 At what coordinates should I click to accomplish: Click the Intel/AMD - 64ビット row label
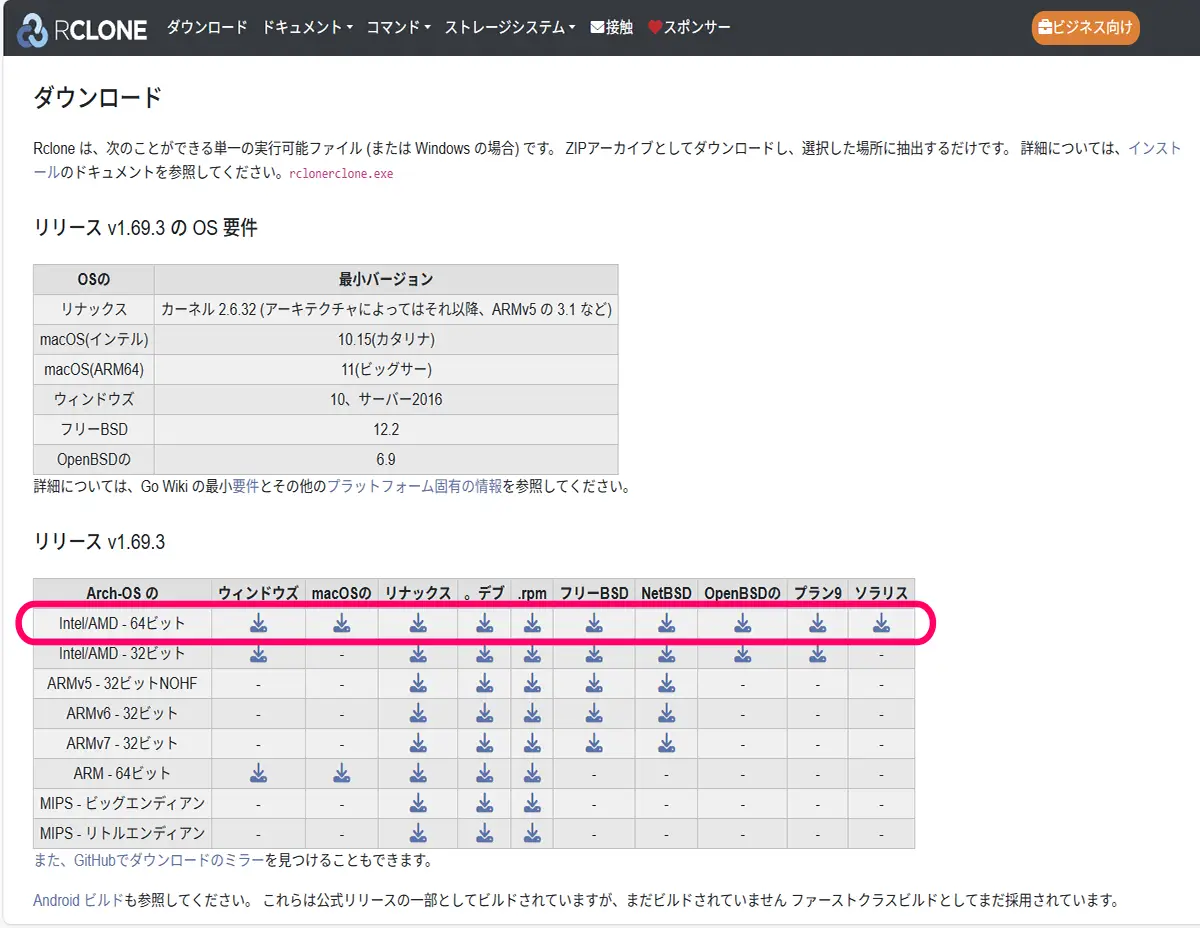[x=122, y=624]
